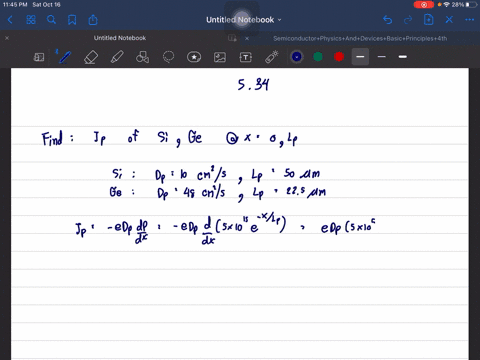Open the thumbnail grid view

tap(31, 20)
